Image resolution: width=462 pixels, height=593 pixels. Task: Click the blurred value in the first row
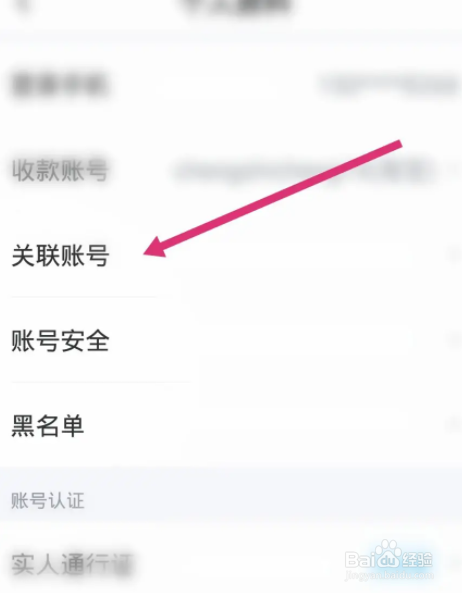389,85
